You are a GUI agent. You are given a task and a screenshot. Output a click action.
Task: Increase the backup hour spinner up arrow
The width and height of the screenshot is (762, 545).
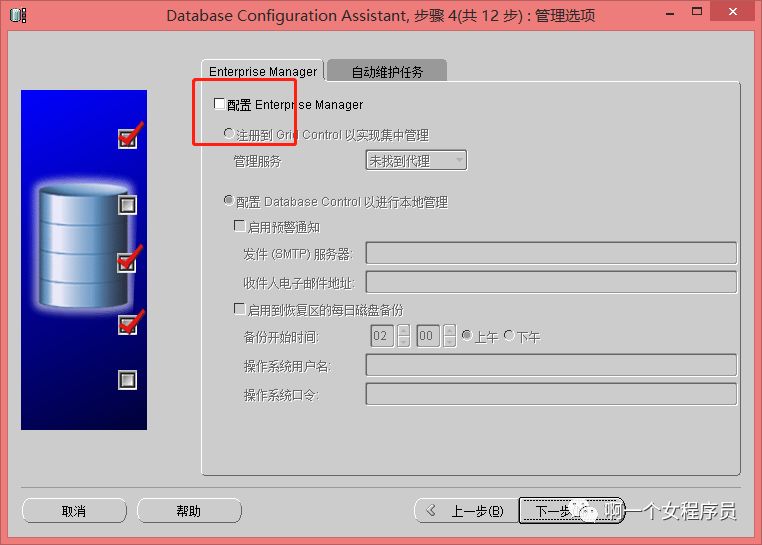pos(403,330)
